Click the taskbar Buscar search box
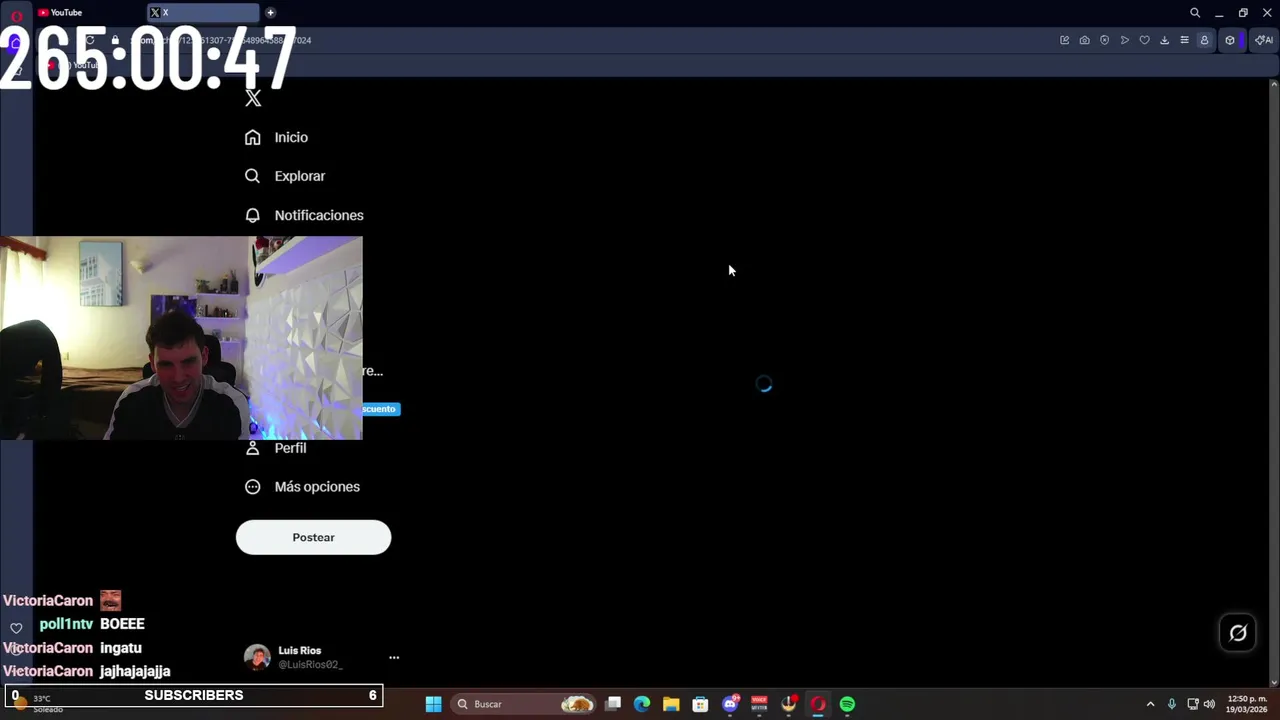 point(523,704)
